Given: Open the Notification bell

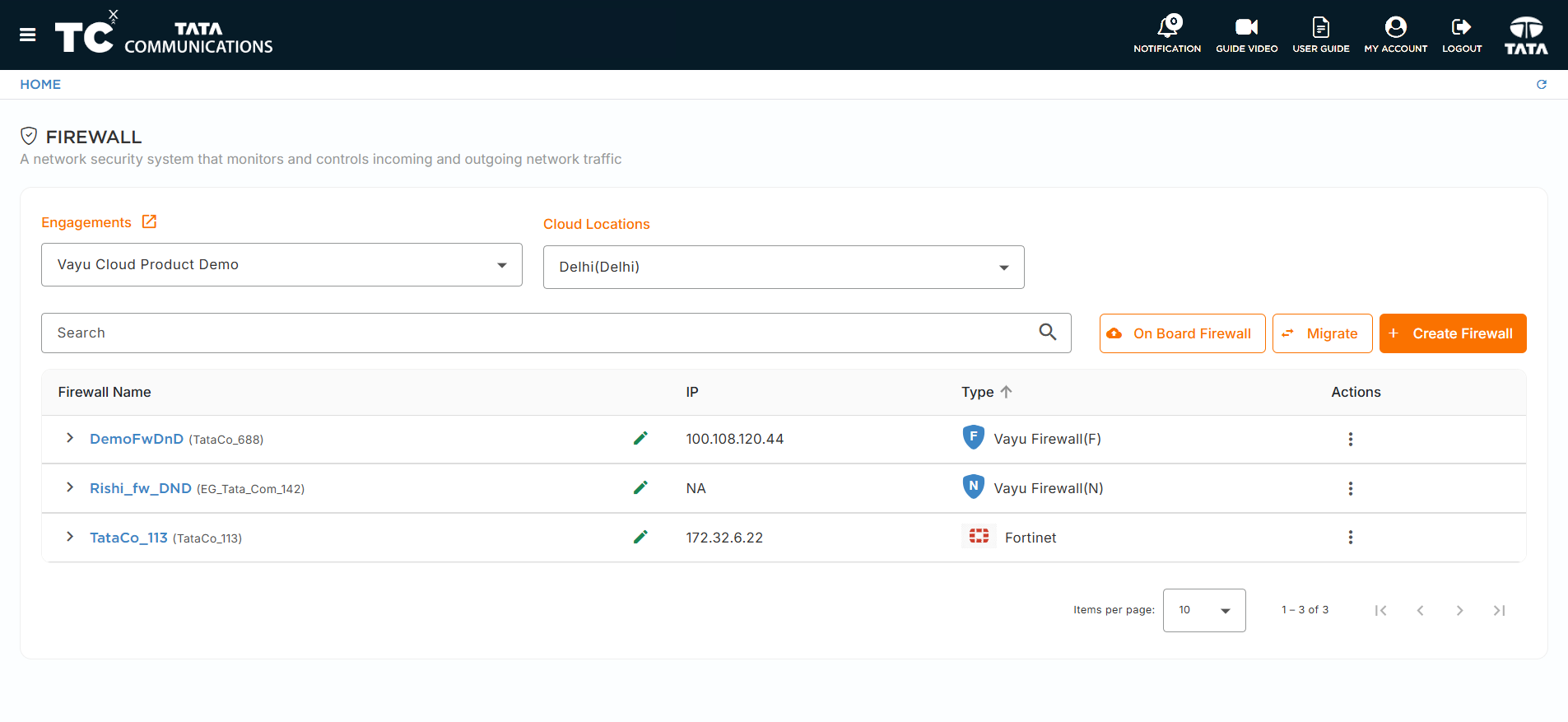Looking at the screenshot, I should coord(1167,35).
